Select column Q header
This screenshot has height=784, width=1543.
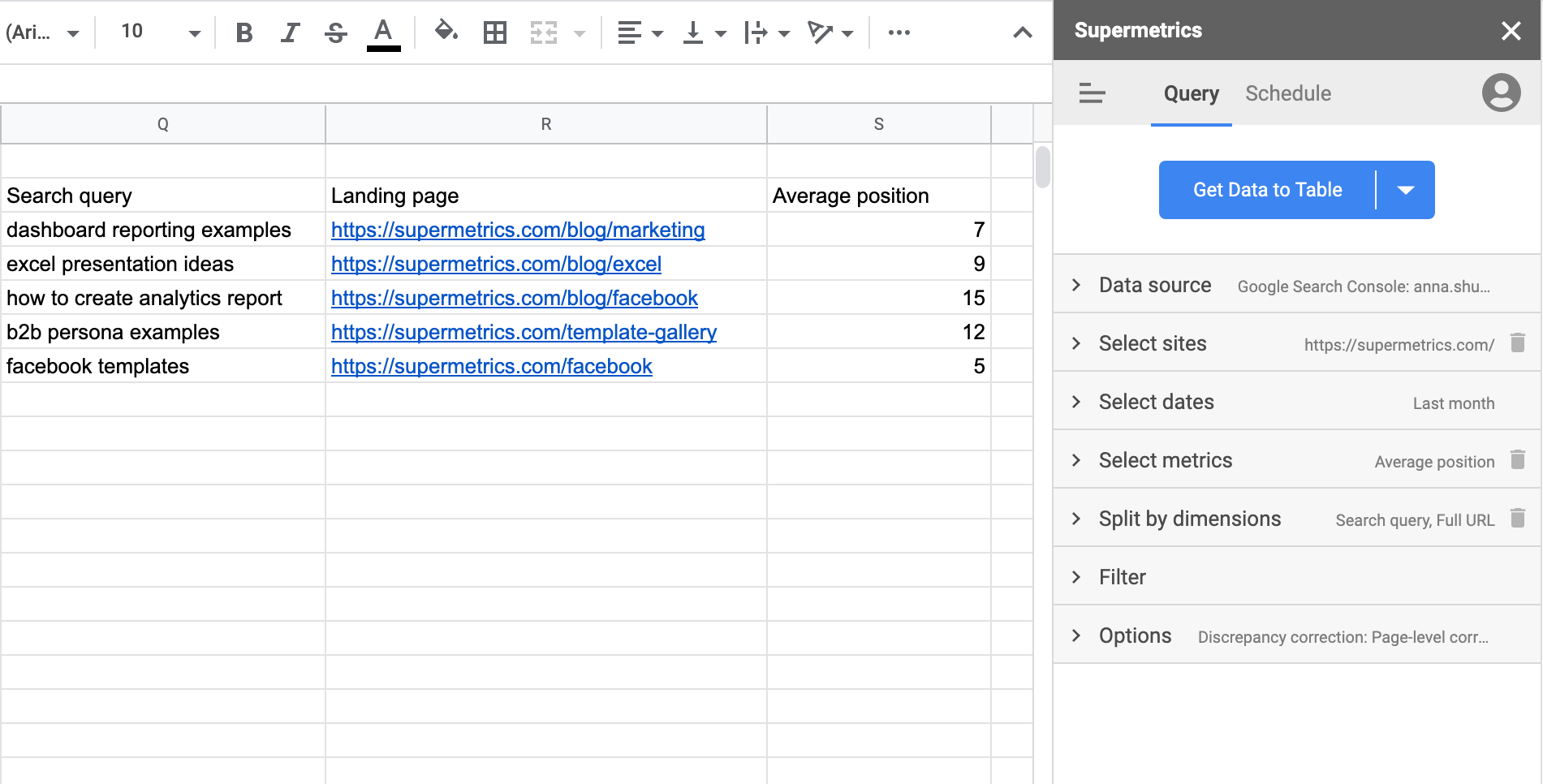(163, 124)
